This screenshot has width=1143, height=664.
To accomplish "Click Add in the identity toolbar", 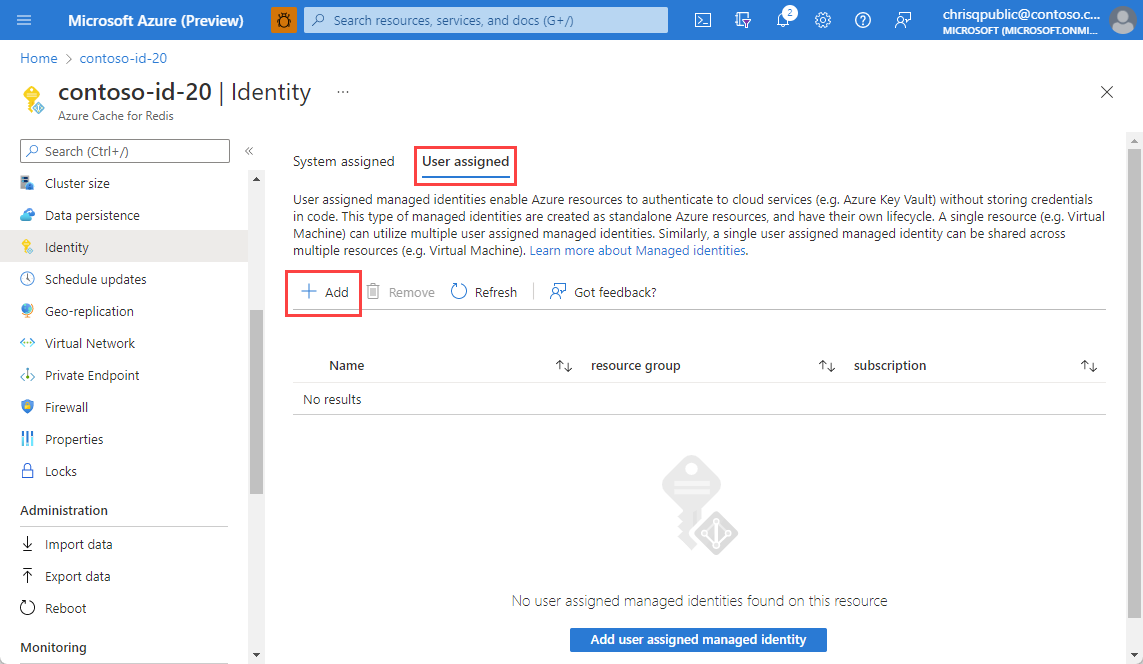I will [325, 292].
